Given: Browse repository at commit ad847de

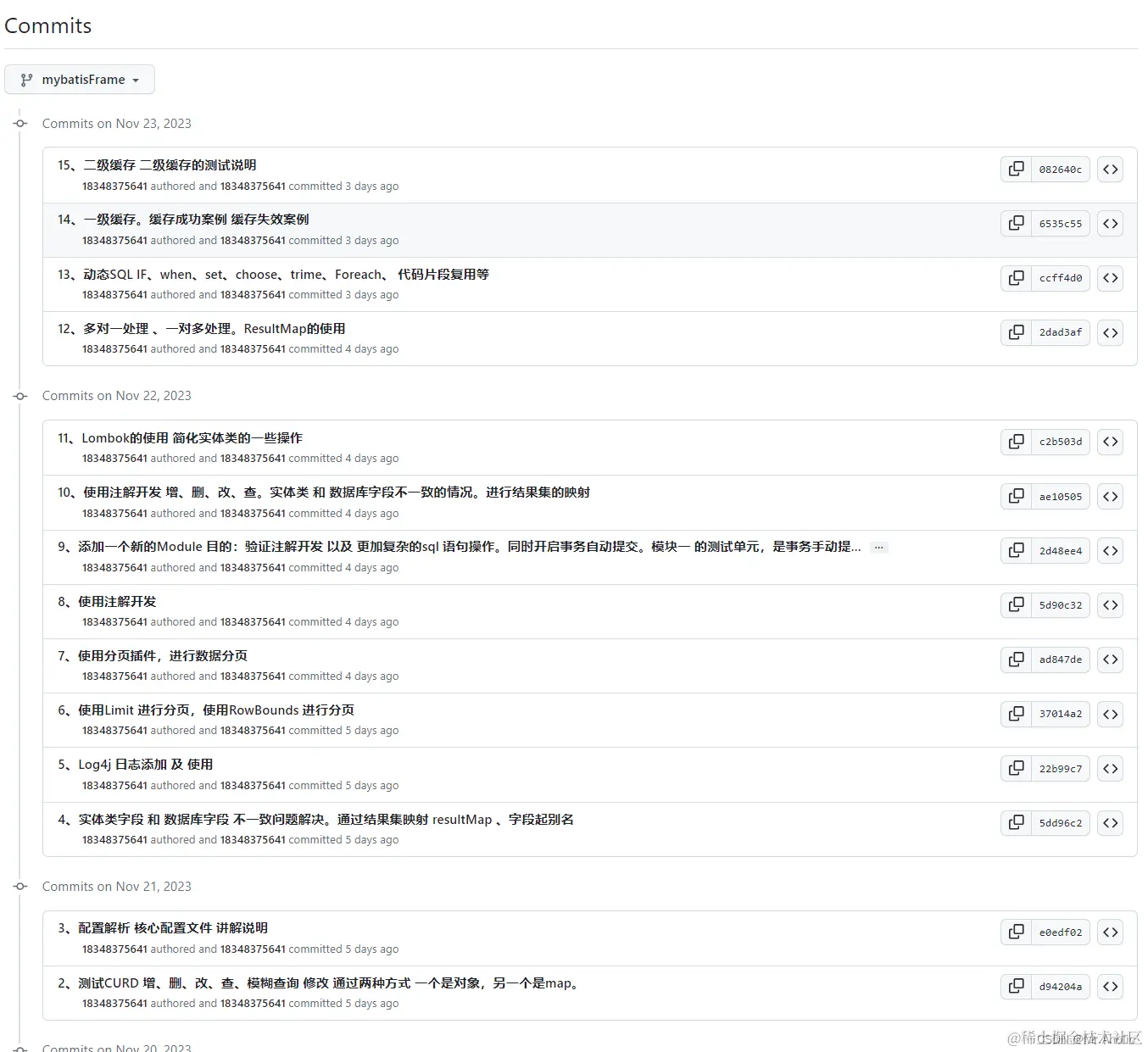Looking at the screenshot, I should pyautogui.click(x=1110, y=660).
